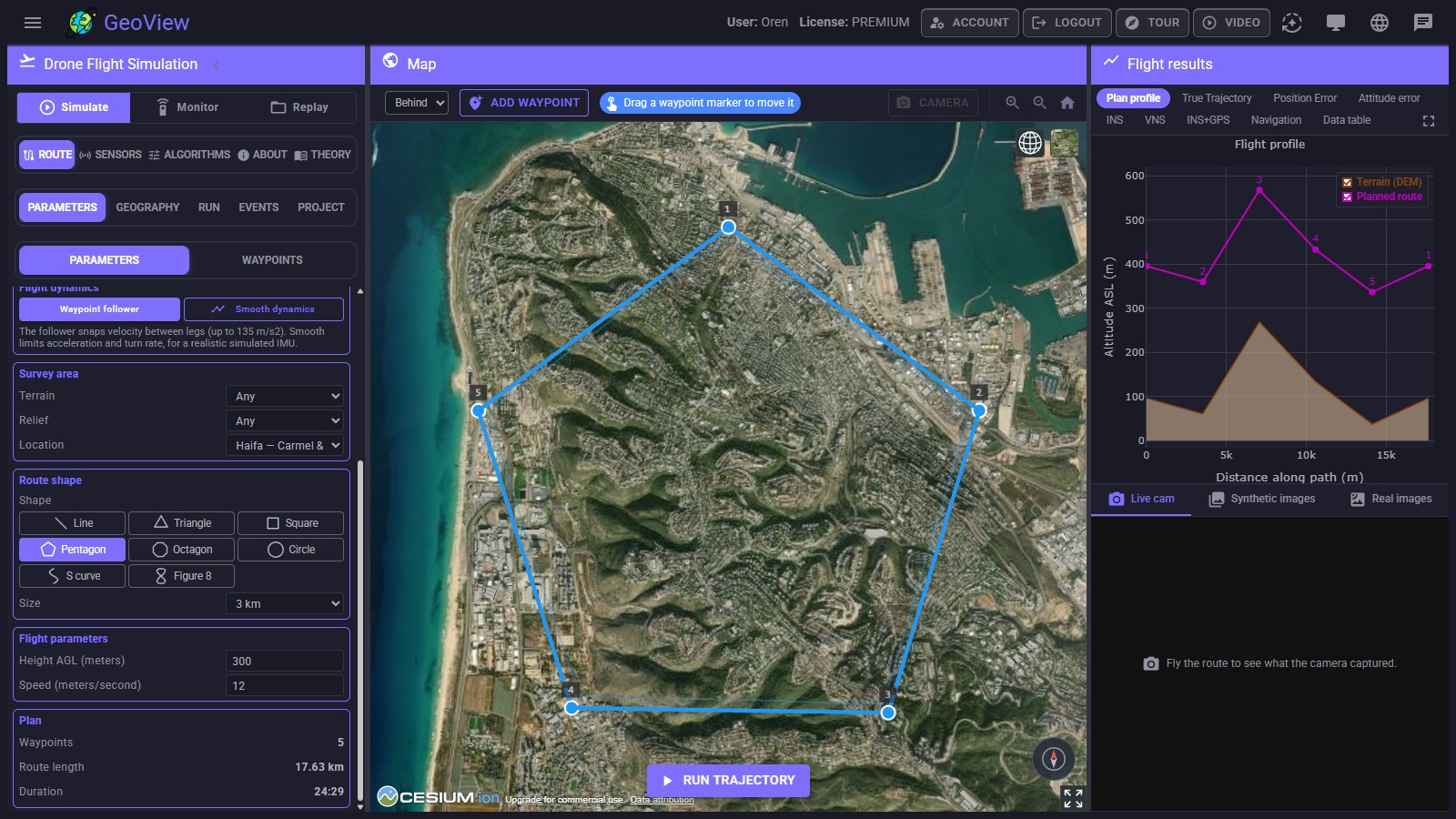This screenshot has height=819, width=1456.
Task: Click the ADD WAYPOINT button
Action: 524,103
